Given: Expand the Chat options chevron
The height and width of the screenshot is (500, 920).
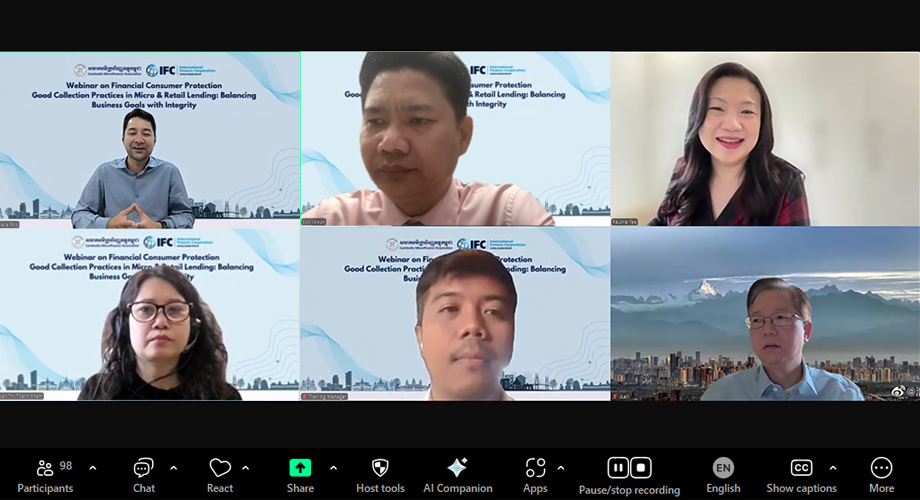Looking at the screenshot, I should (x=174, y=467).
